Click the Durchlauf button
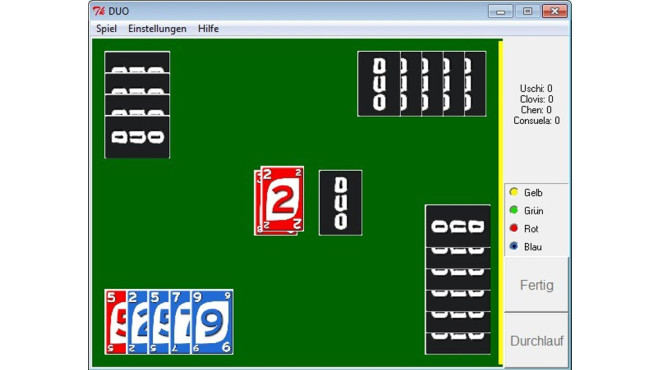Image resolution: width=658 pixels, height=370 pixels. tap(536, 341)
